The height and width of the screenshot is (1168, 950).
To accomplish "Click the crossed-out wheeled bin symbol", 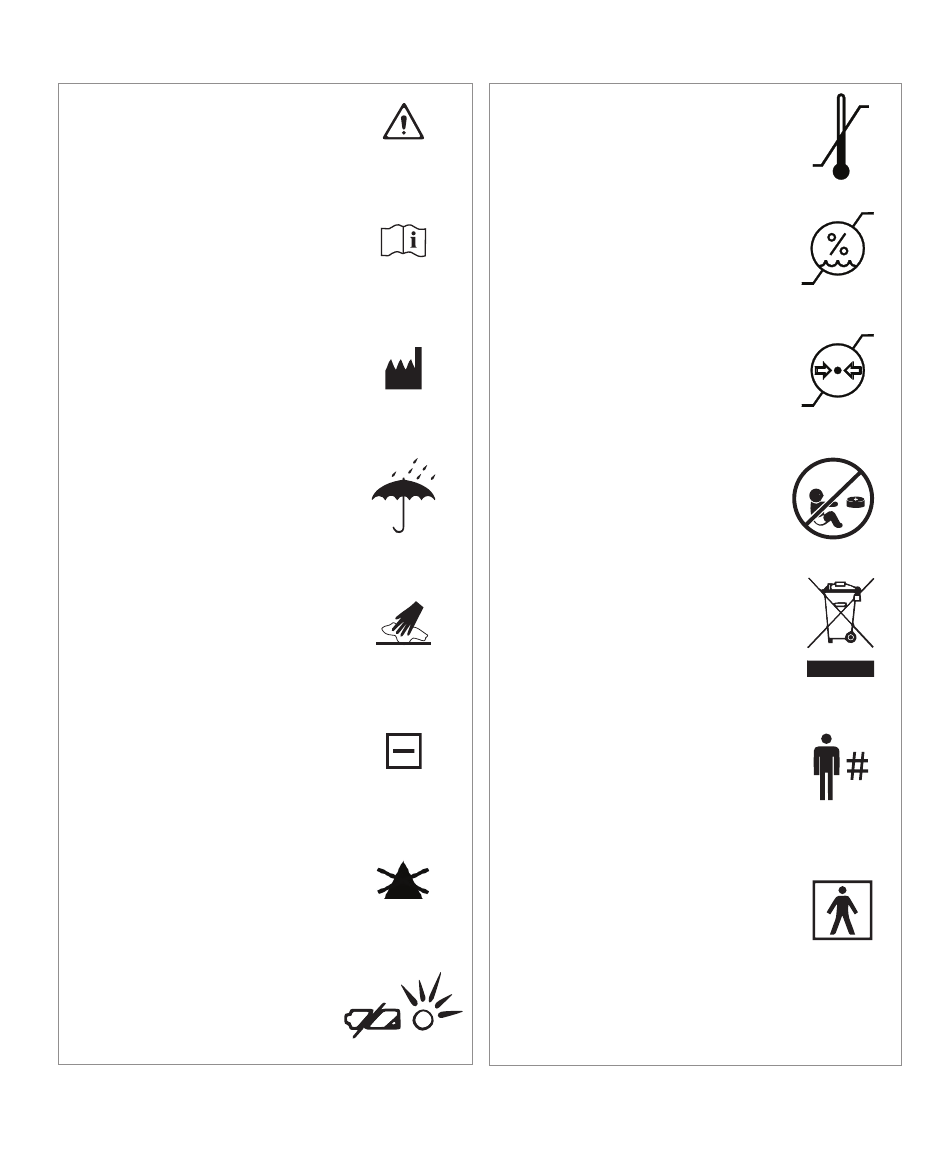I will 840,612.
